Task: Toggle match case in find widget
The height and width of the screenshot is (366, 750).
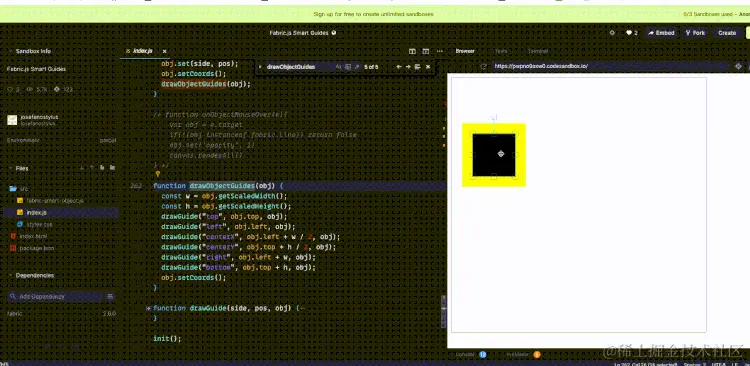Action: point(339,67)
